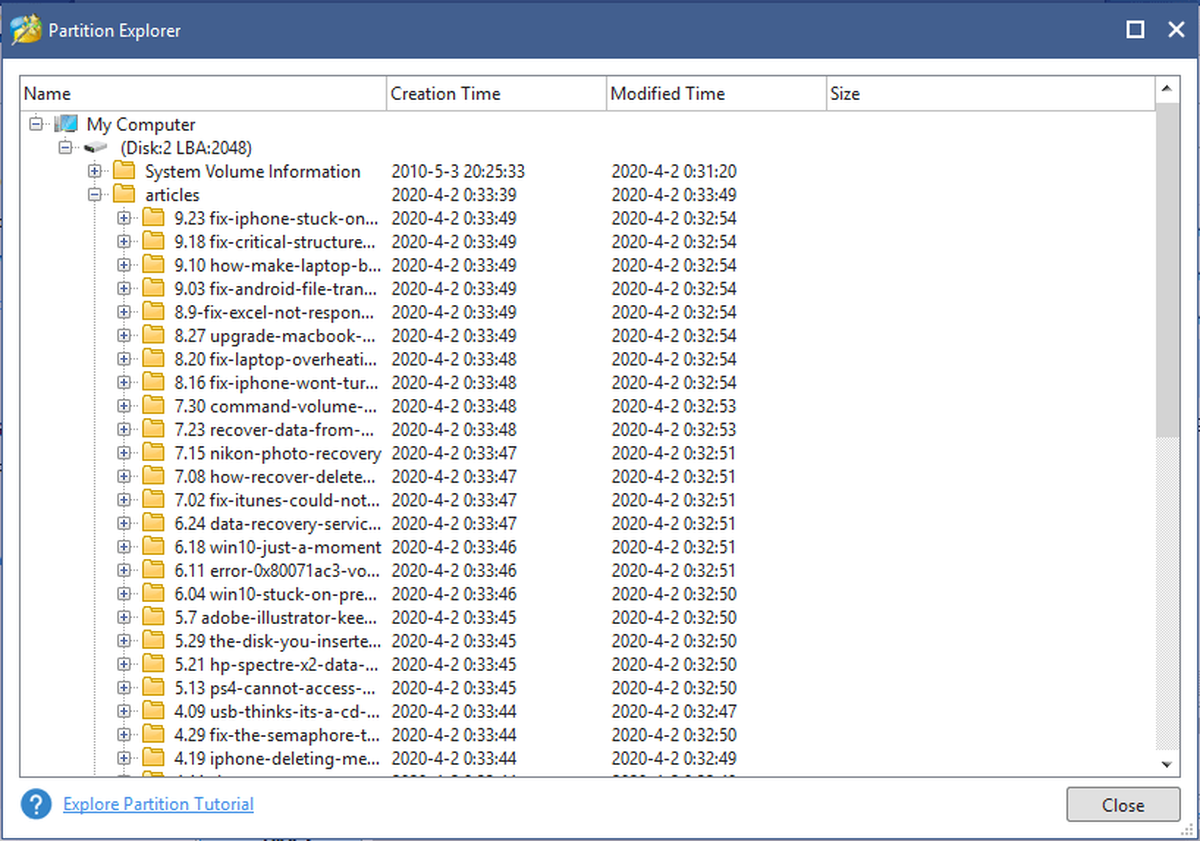The height and width of the screenshot is (841, 1200).
Task: Click the 7.23 recover-data-from folder icon
Action: coord(153,430)
